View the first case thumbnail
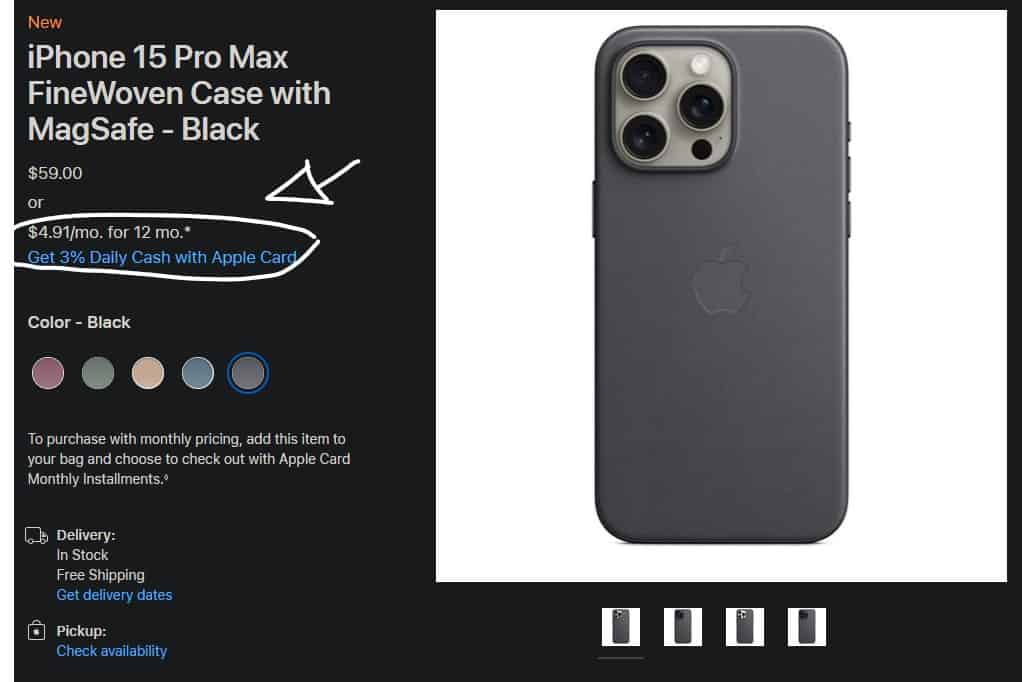 (x=620, y=627)
